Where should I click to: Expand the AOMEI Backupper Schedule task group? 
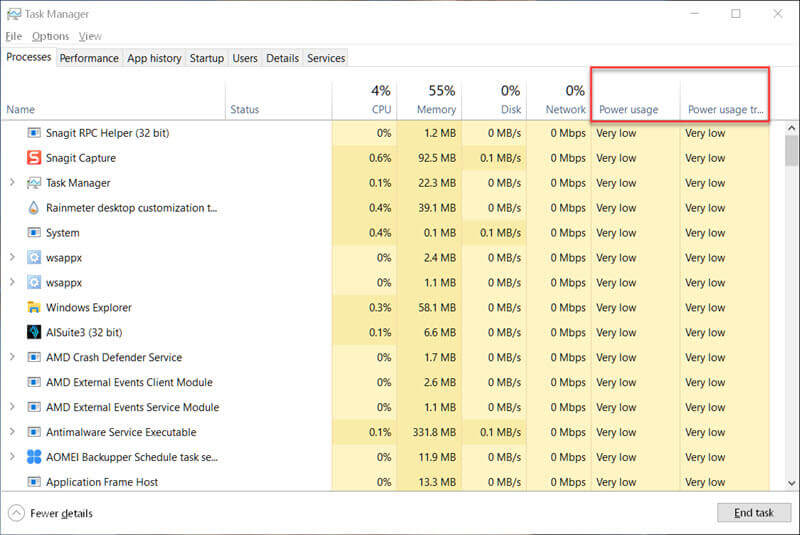tap(12, 457)
